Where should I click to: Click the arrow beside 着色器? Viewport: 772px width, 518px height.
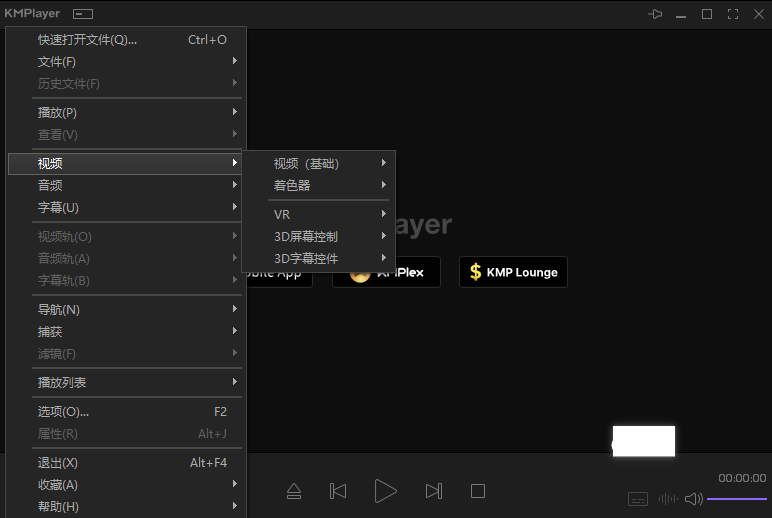tap(384, 185)
